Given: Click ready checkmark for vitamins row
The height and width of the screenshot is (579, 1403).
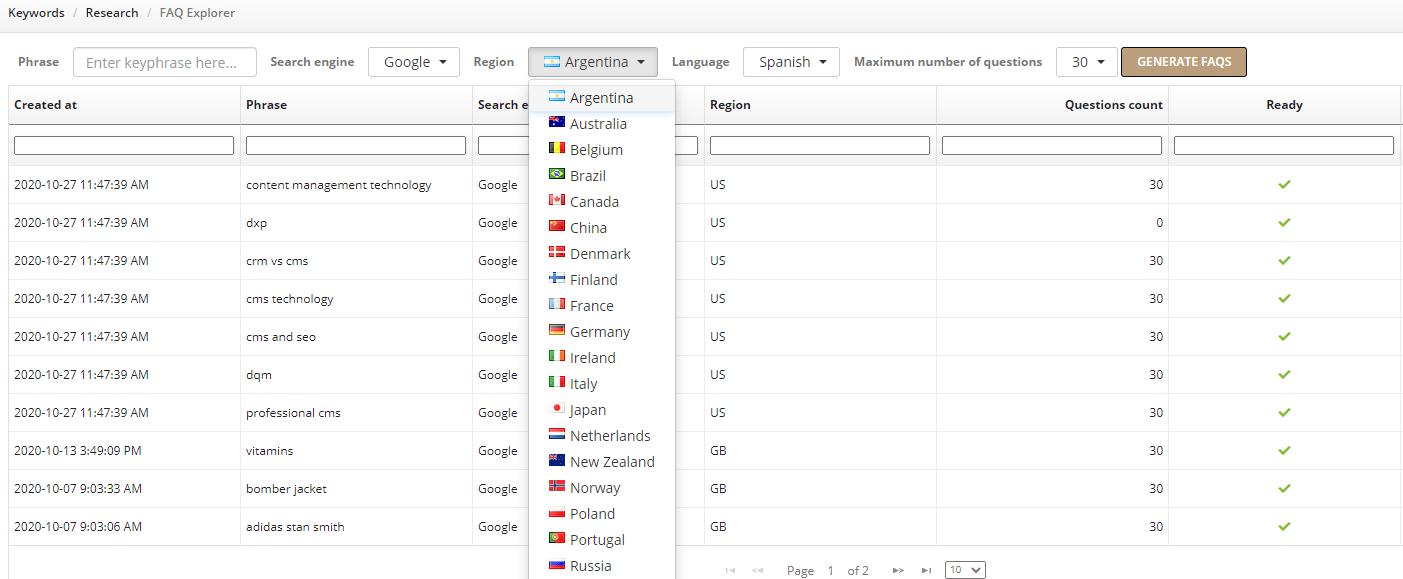Looking at the screenshot, I should tap(1285, 451).
